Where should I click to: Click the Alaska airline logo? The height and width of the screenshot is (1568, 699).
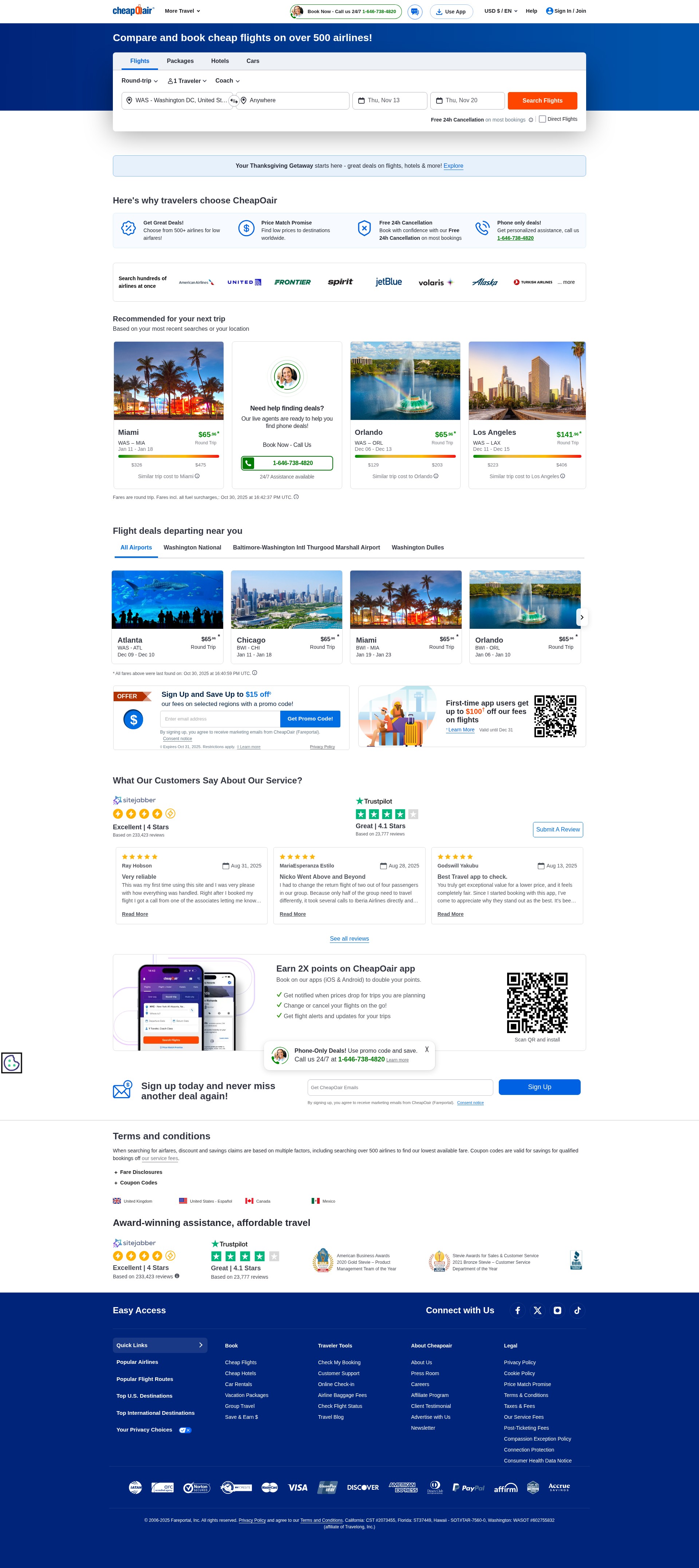coord(485,282)
